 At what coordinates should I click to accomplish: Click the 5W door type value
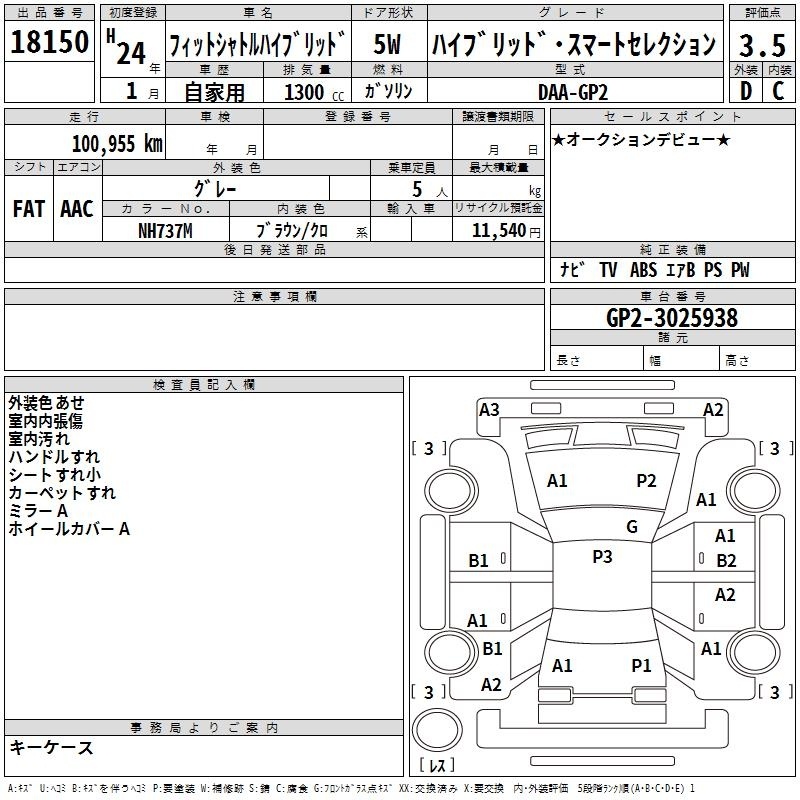tap(387, 44)
